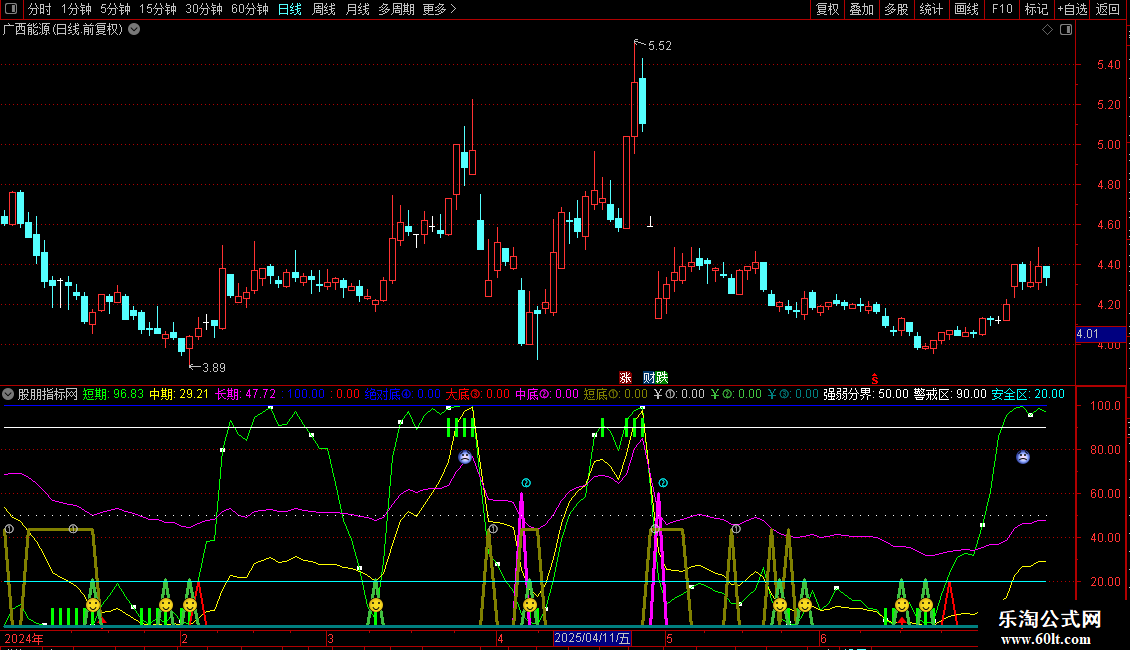Click the diamond icon above the chart
Viewport: 1130px width, 650px height.
1047,30
